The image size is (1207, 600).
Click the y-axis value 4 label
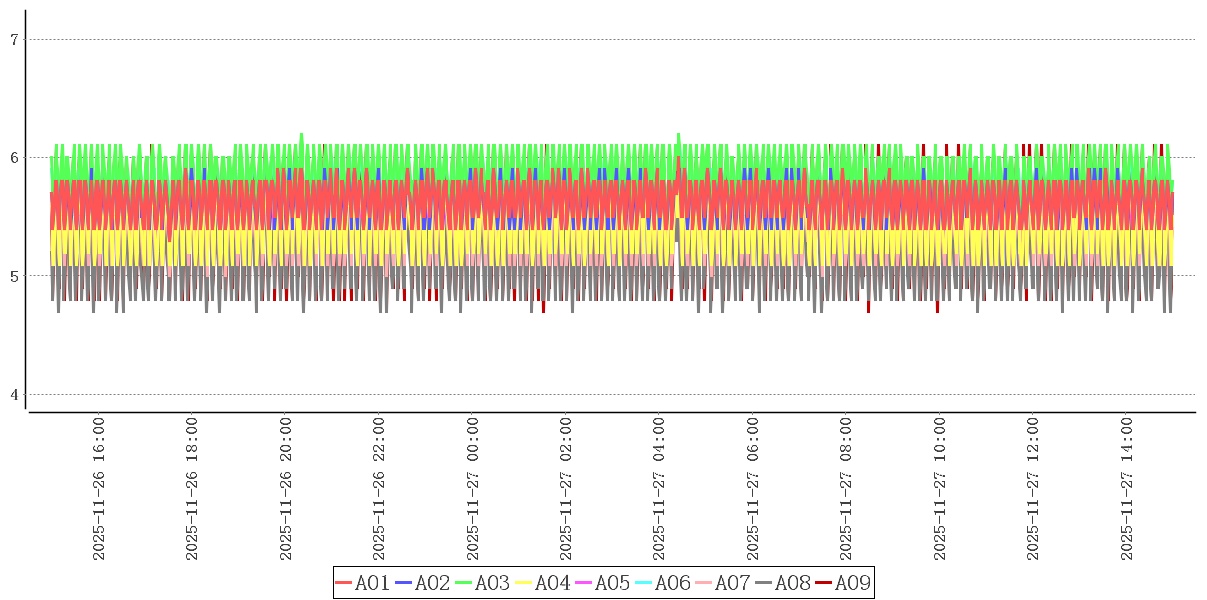click(14, 395)
